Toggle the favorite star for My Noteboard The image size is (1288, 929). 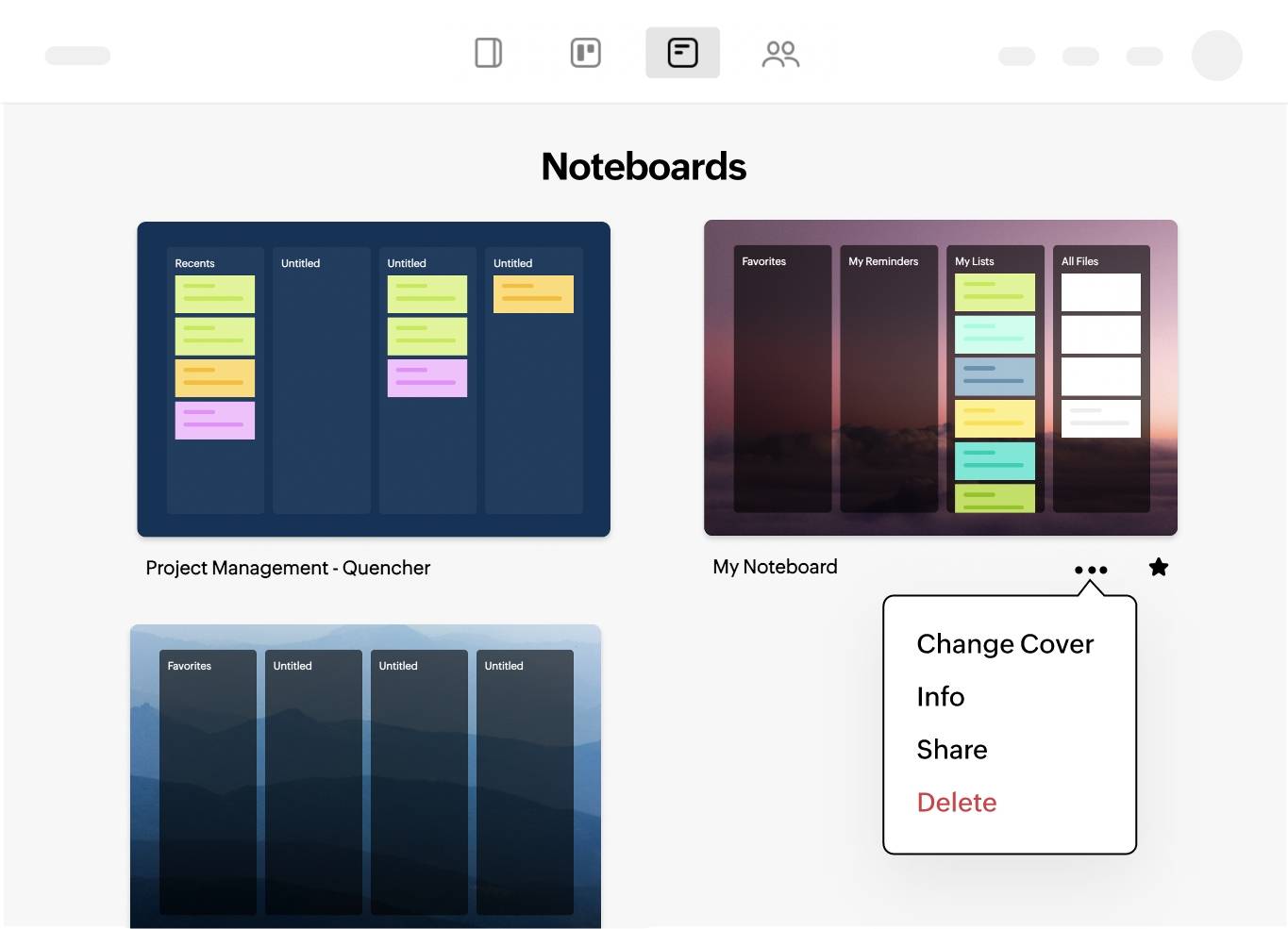pos(1159,567)
